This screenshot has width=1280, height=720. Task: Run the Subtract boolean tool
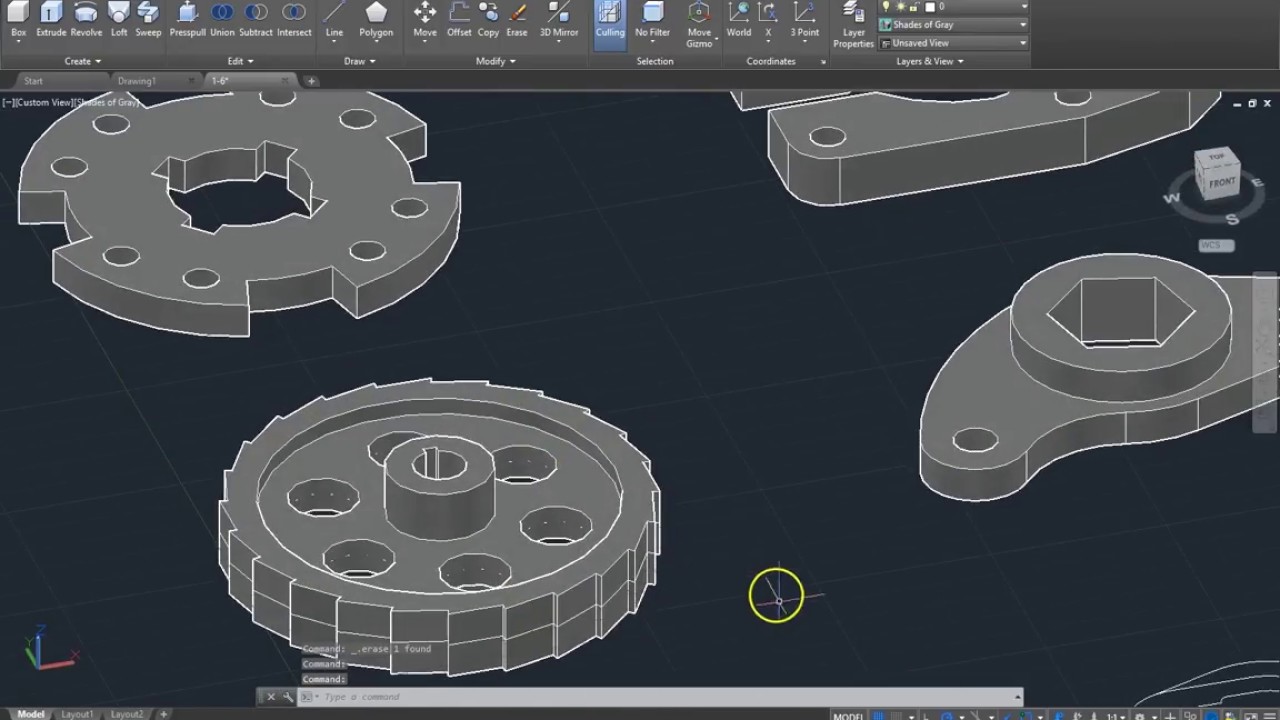pyautogui.click(x=256, y=20)
